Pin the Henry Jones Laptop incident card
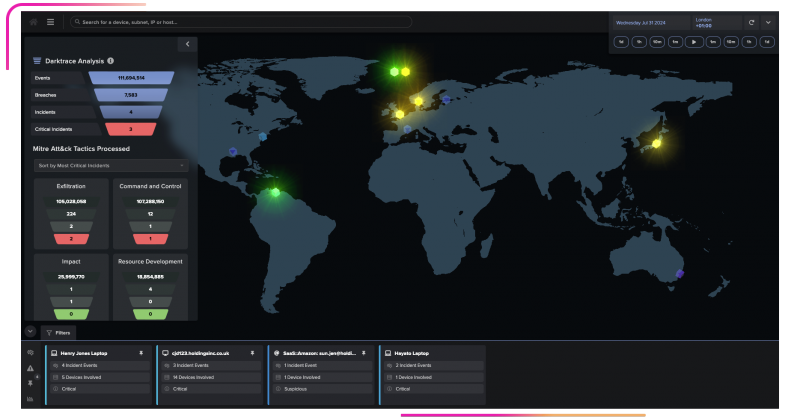 141,353
